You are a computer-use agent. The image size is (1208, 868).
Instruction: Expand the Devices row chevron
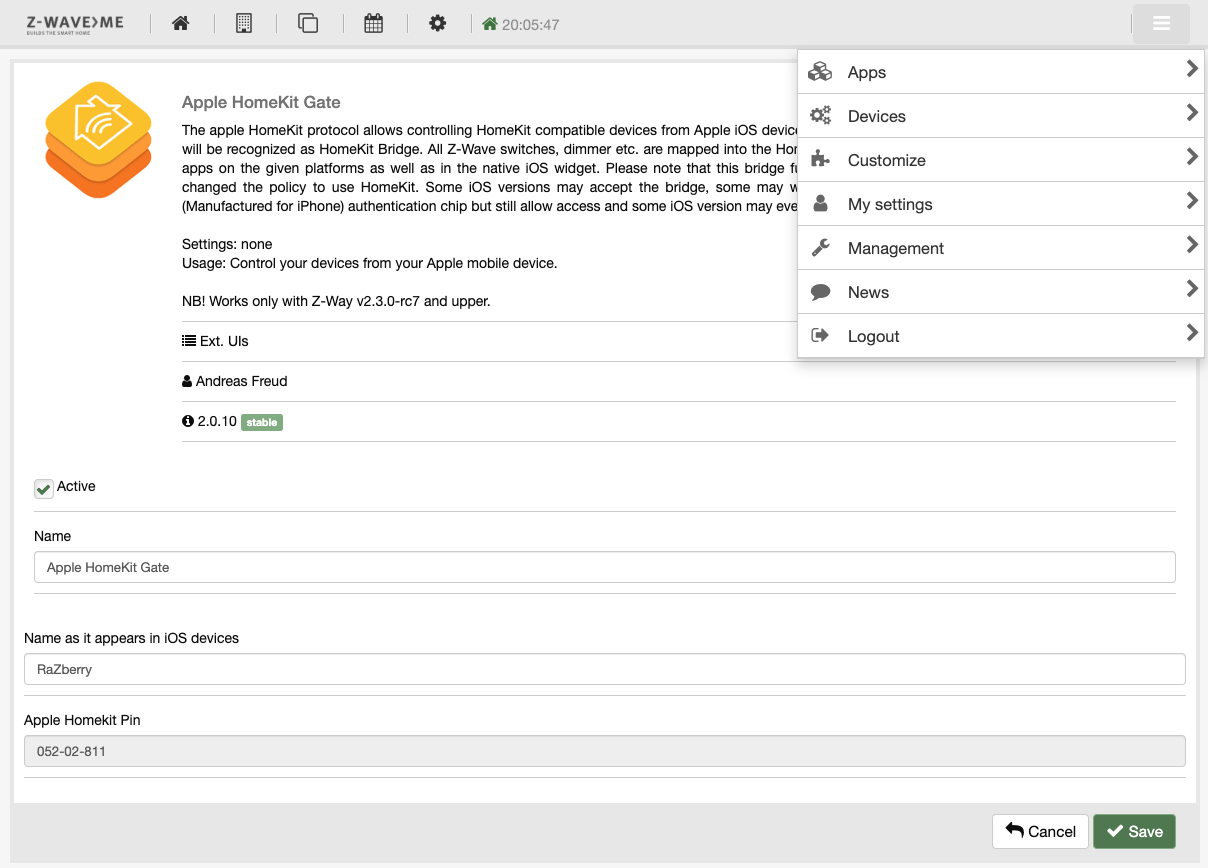(x=1192, y=113)
